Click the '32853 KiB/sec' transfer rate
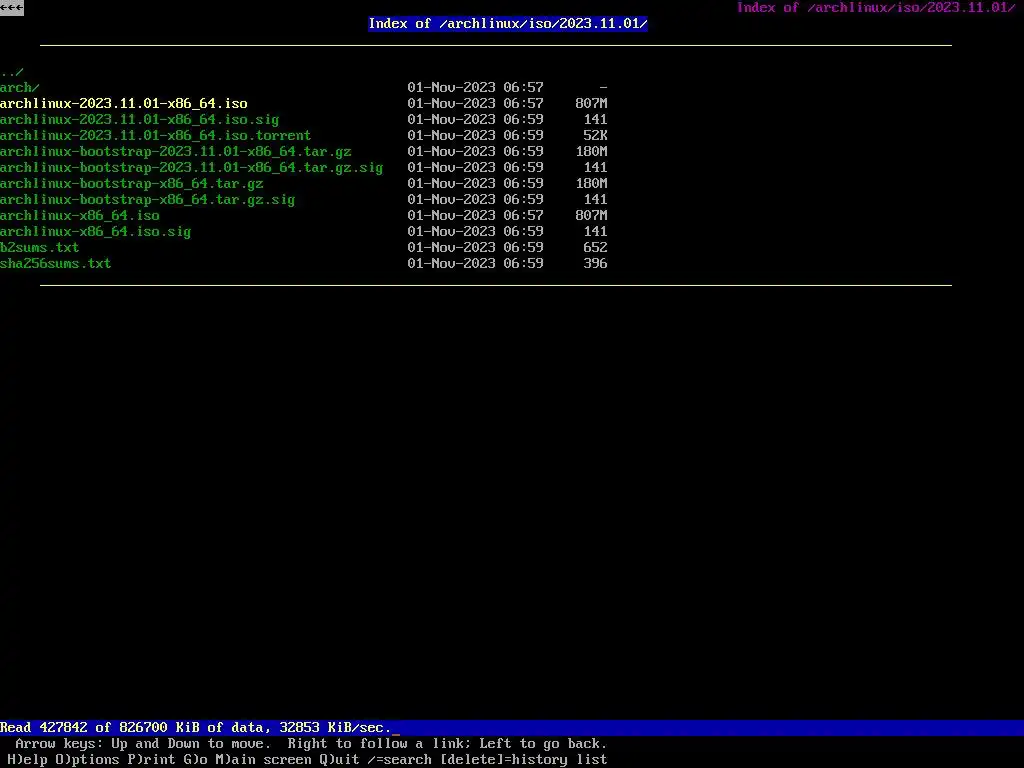This screenshot has height=768, width=1024. click(334, 728)
